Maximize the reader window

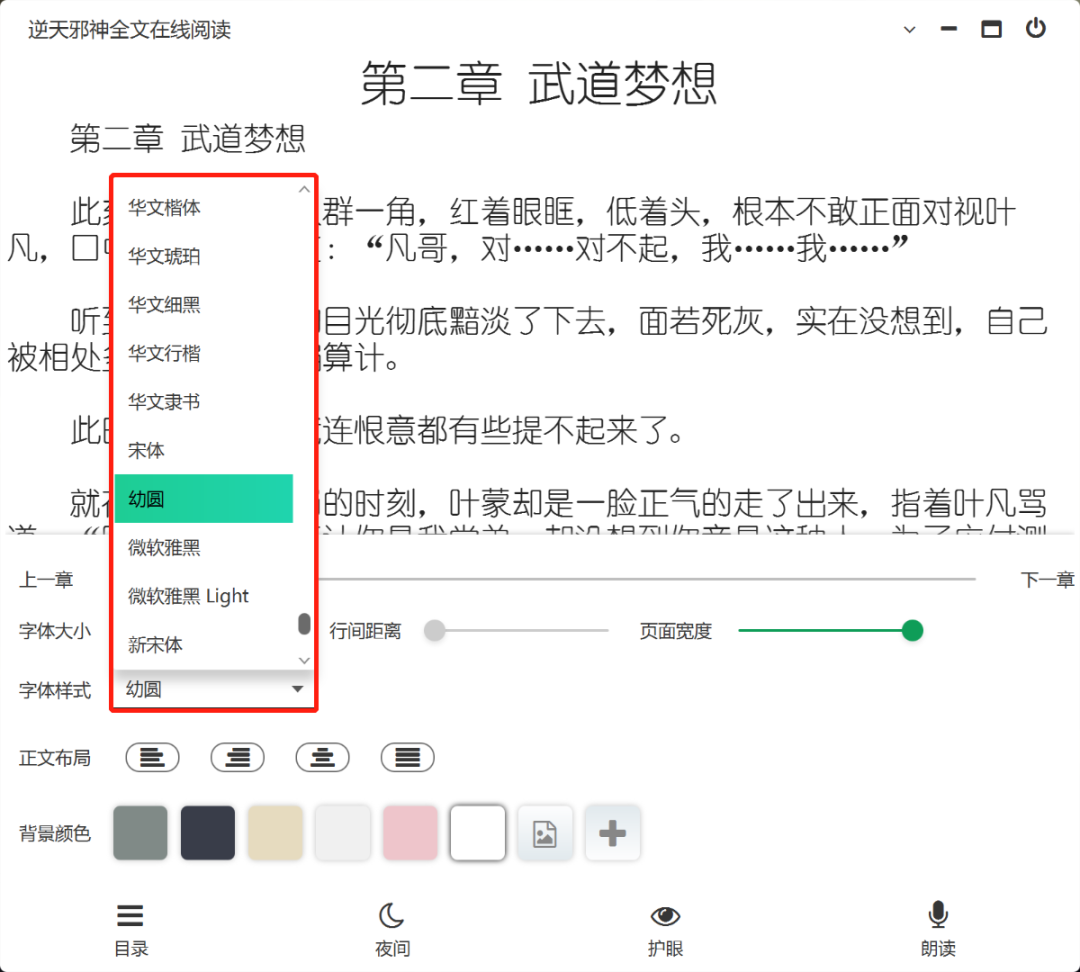(991, 29)
